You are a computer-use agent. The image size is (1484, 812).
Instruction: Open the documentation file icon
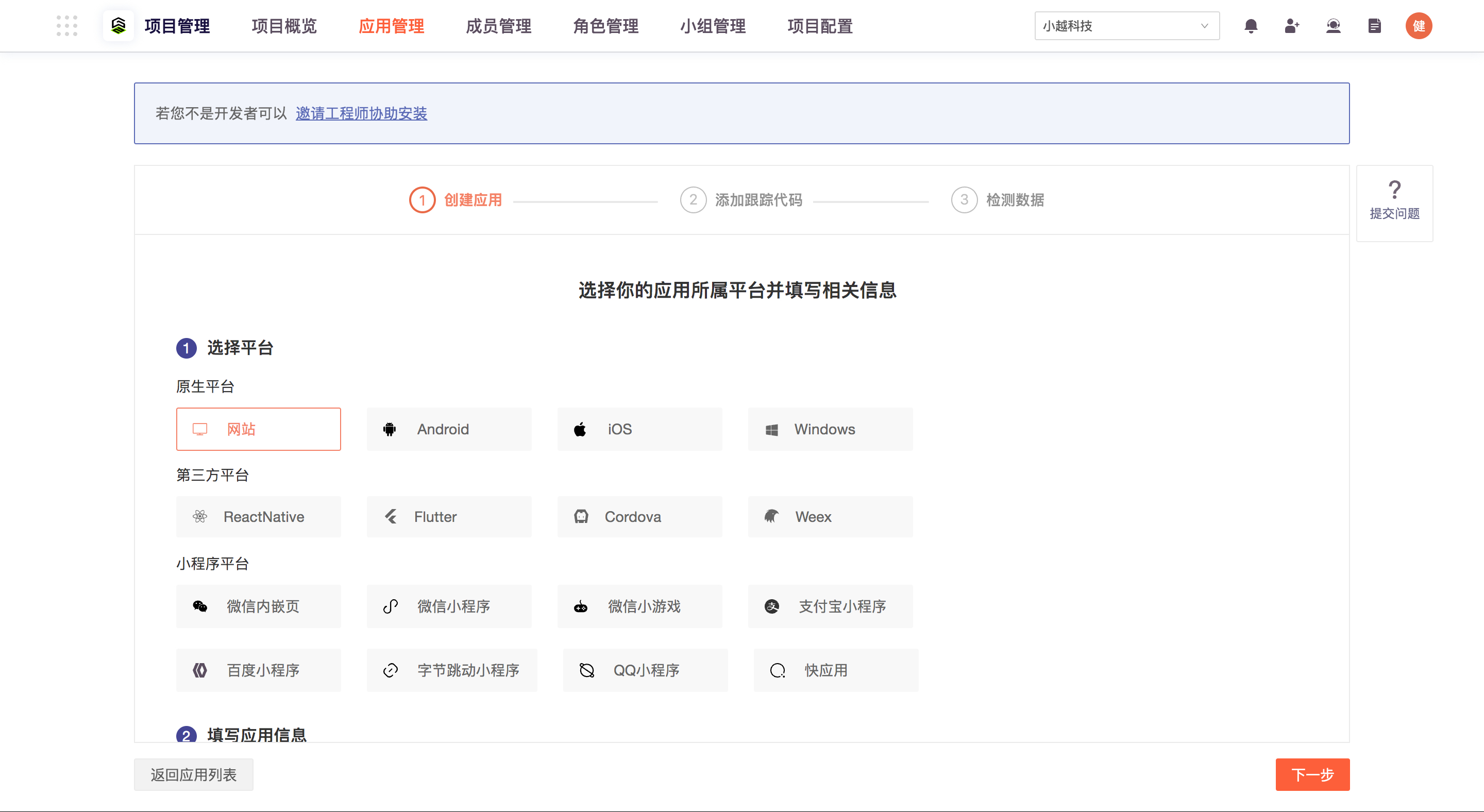click(1375, 26)
